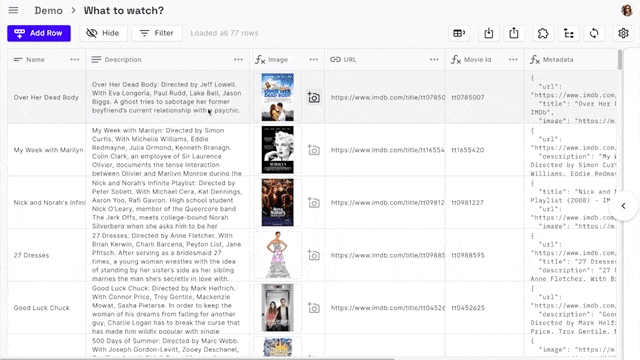Open the Filter options
The height and width of the screenshot is (360, 640).
pyautogui.click(x=157, y=33)
